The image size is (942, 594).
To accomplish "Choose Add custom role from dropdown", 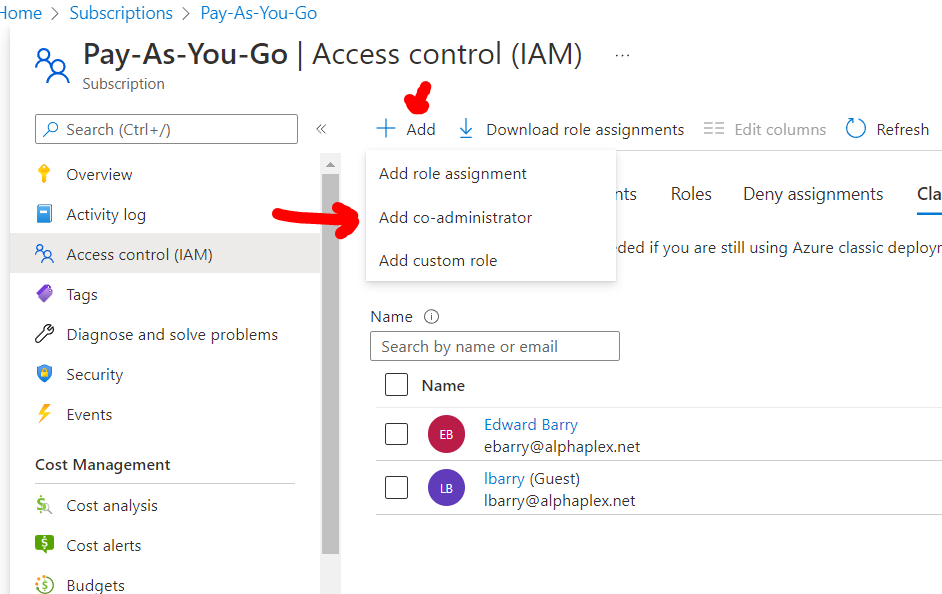I will [438, 261].
